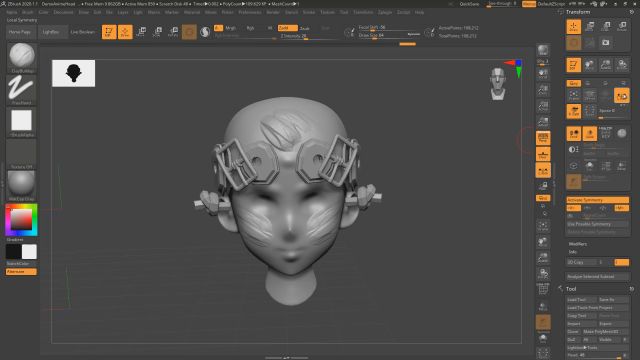Click the Frame icon on right shelf
Screen dimensions: 640x360
click(543, 226)
